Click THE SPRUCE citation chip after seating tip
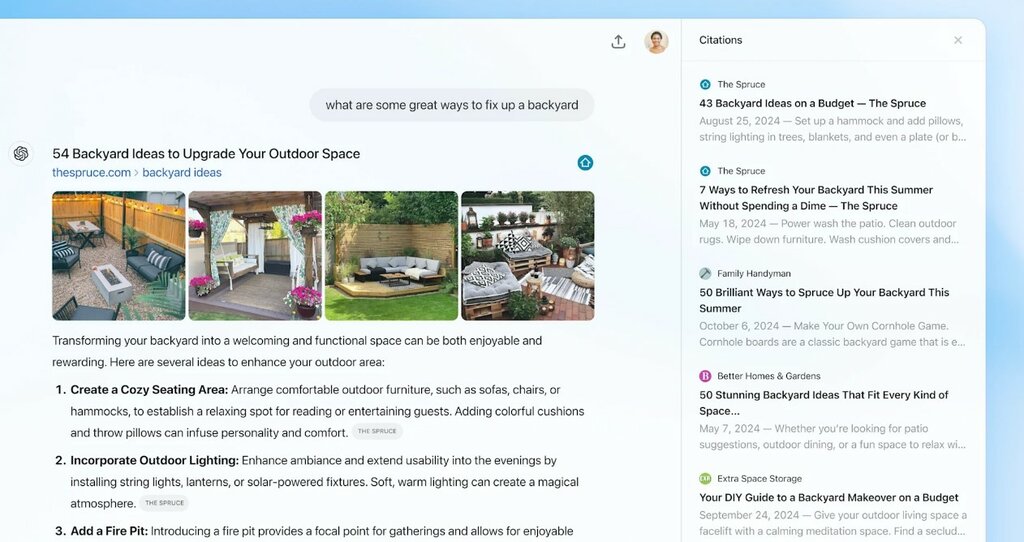 point(377,431)
